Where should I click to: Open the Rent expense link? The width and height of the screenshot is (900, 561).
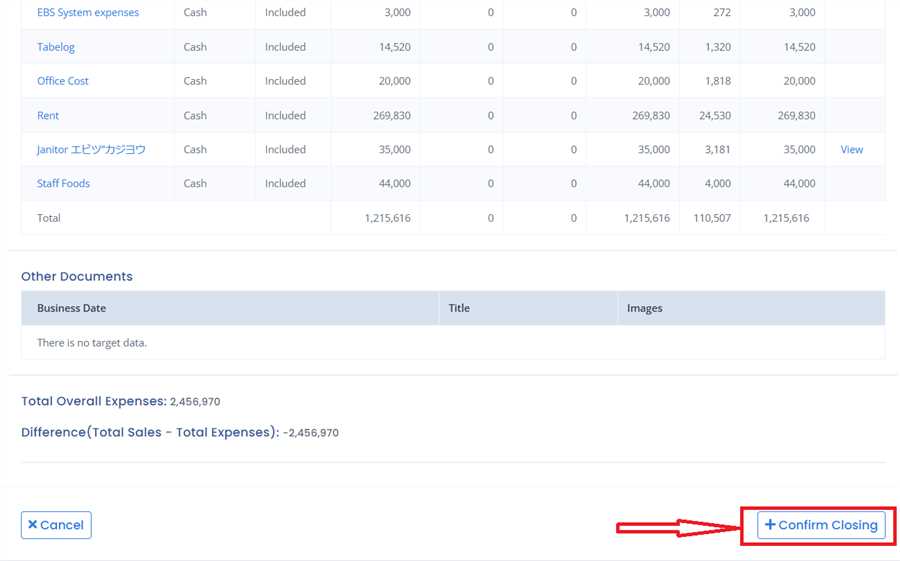point(48,115)
